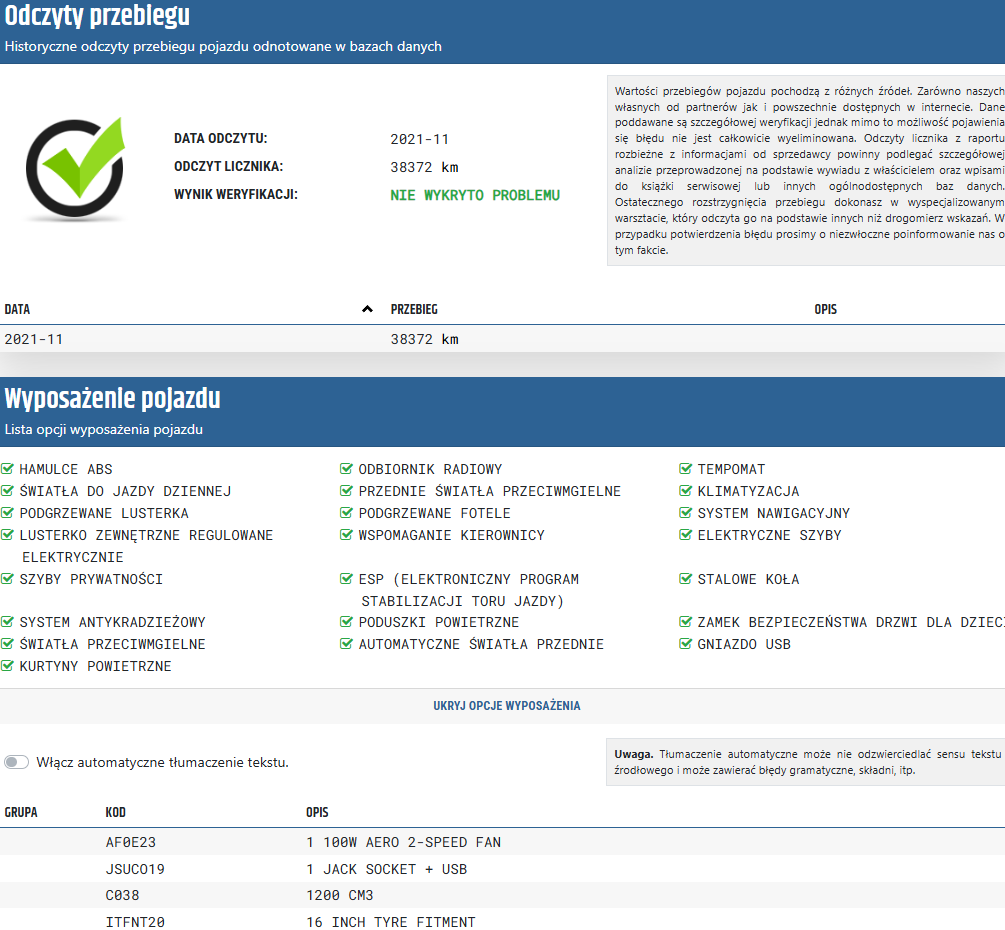
Task: Click the check icon beside GNIAZDO USB
Action: pyautogui.click(x=686, y=644)
